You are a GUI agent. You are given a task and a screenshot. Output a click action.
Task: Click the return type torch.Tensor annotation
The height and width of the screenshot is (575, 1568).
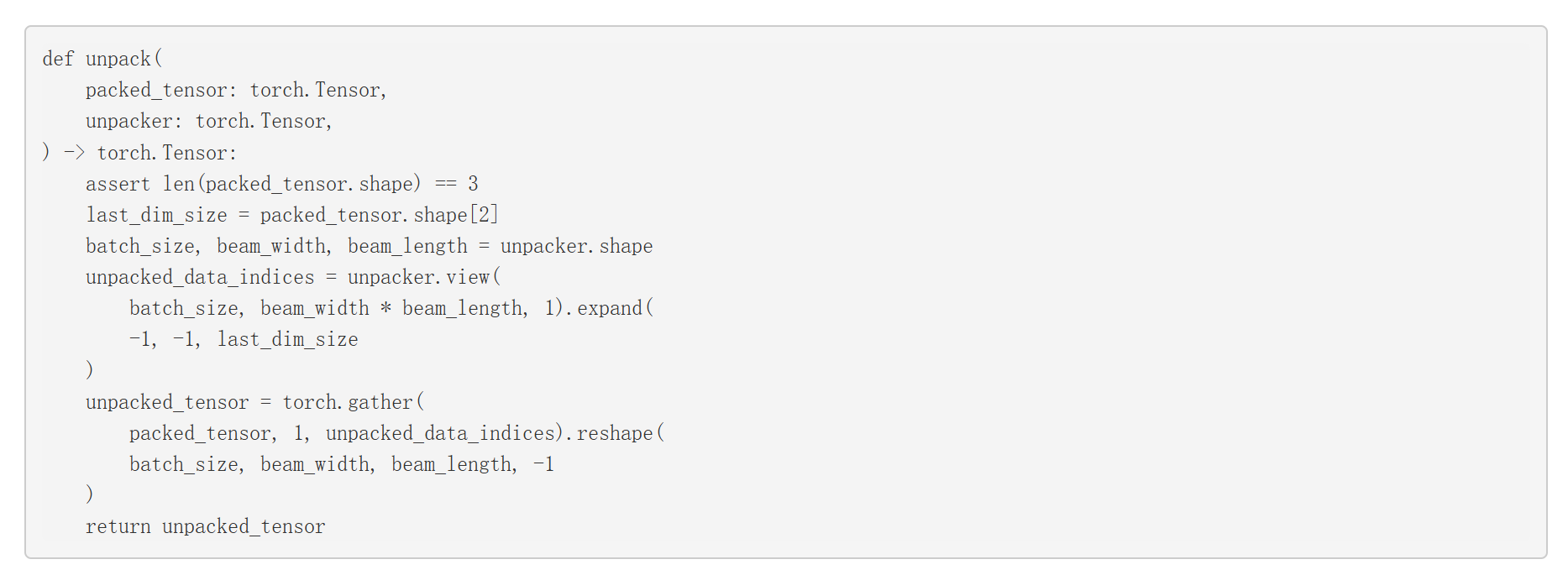pos(163,153)
